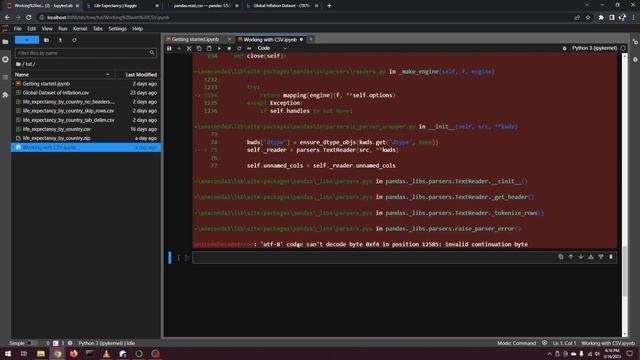
Task: Paste cell from clipboard in notebook toolbar
Action: pos(209,48)
